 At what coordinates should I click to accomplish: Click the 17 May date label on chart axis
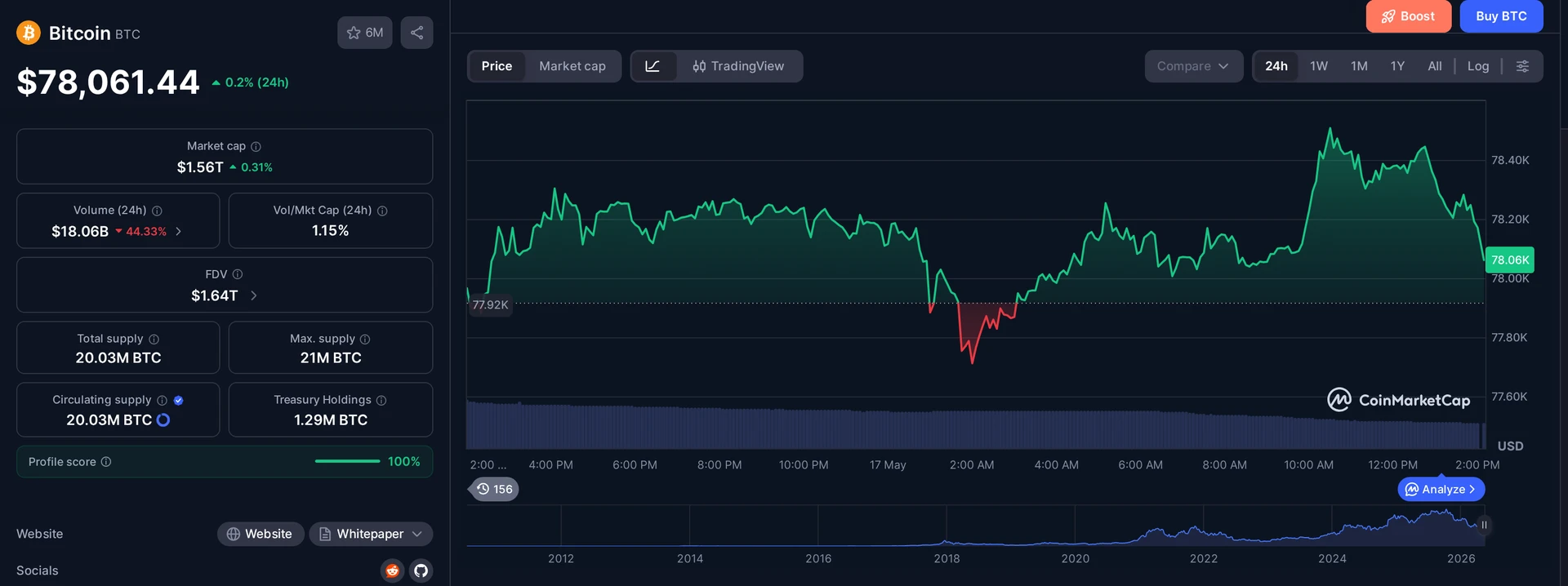coord(888,465)
